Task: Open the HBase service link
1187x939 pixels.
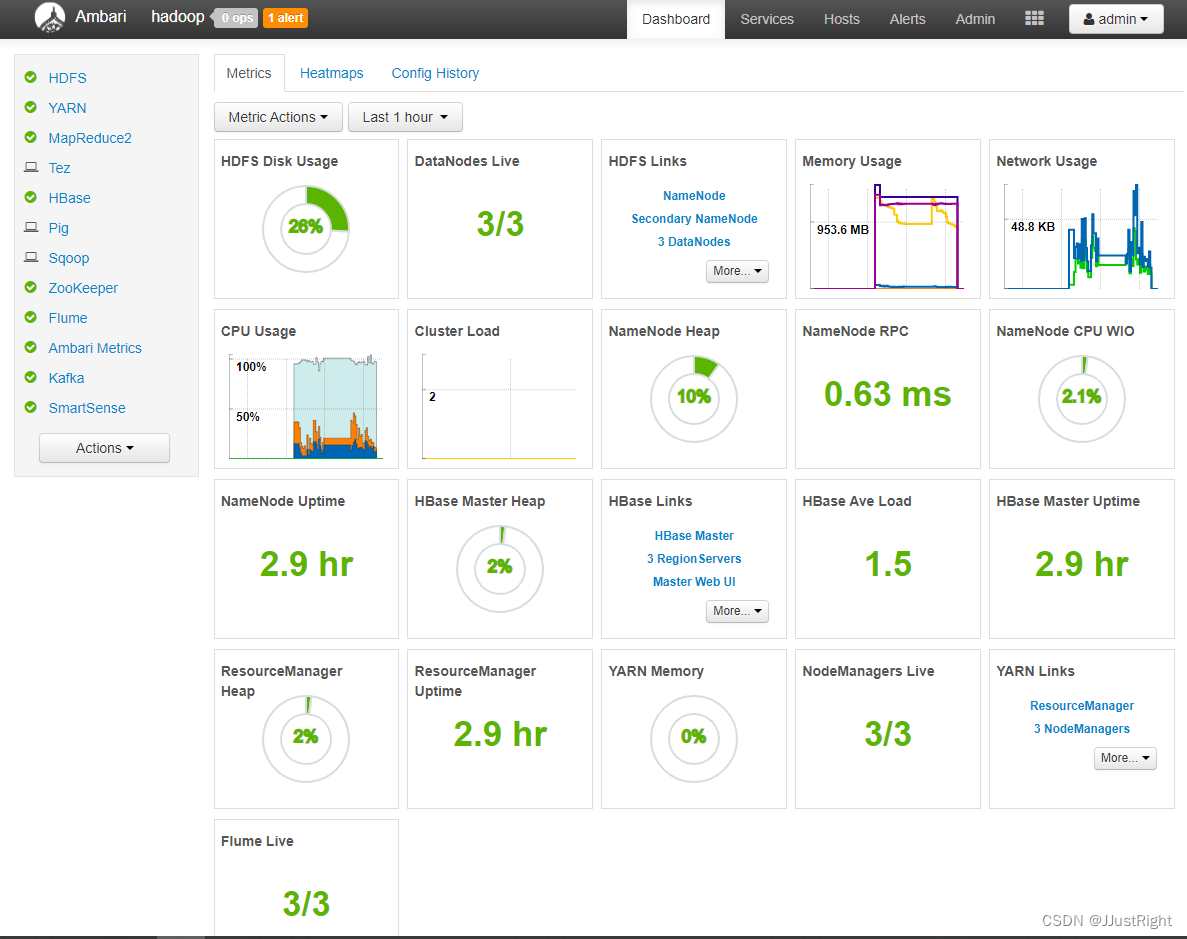Action: [70, 198]
